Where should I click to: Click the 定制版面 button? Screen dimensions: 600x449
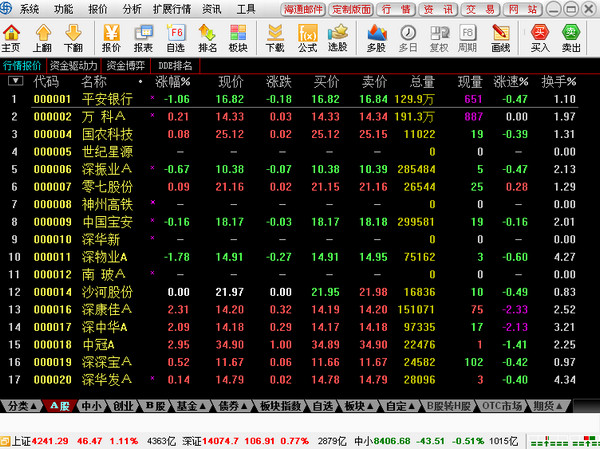[x=351, y=9]
